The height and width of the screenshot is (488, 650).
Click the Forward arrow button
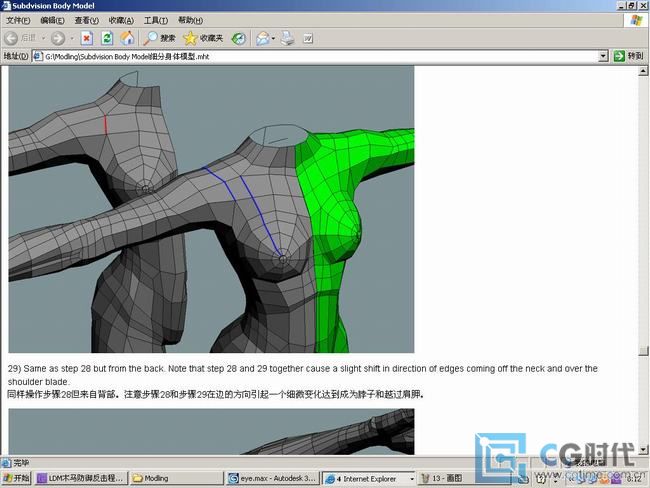58,38
